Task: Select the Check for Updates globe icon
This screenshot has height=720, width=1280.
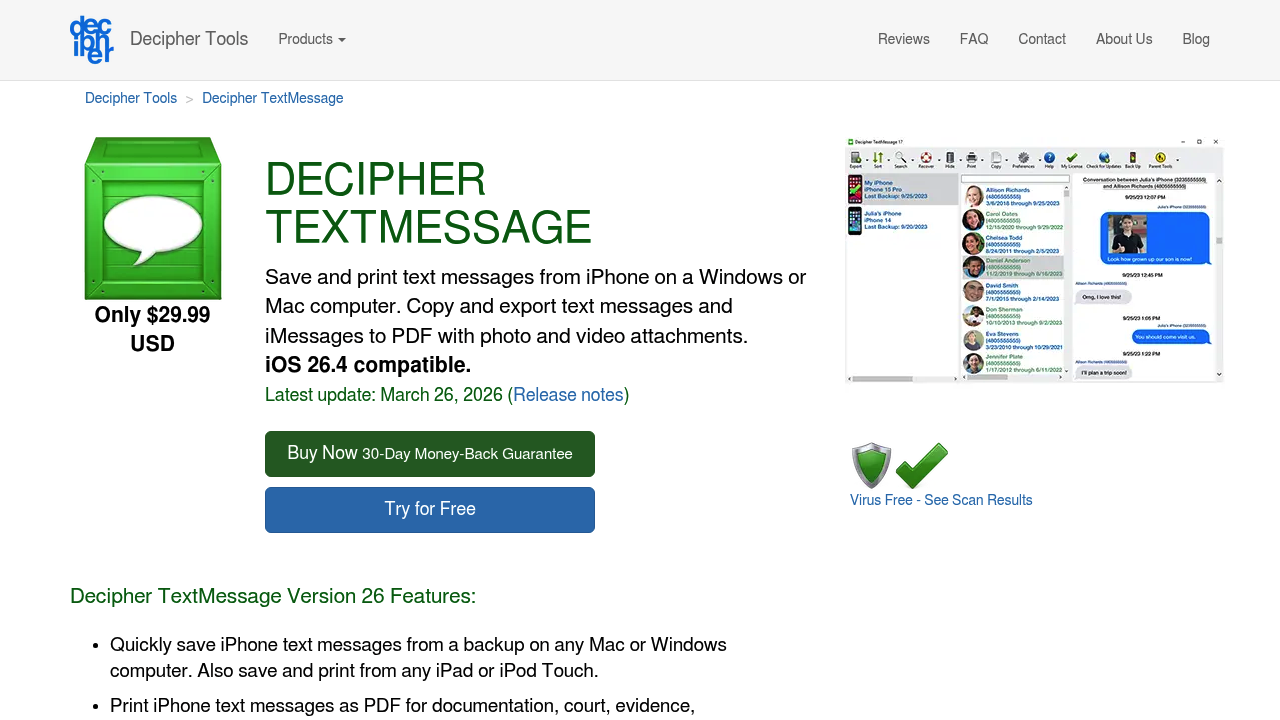Action: coord(1103,157)
